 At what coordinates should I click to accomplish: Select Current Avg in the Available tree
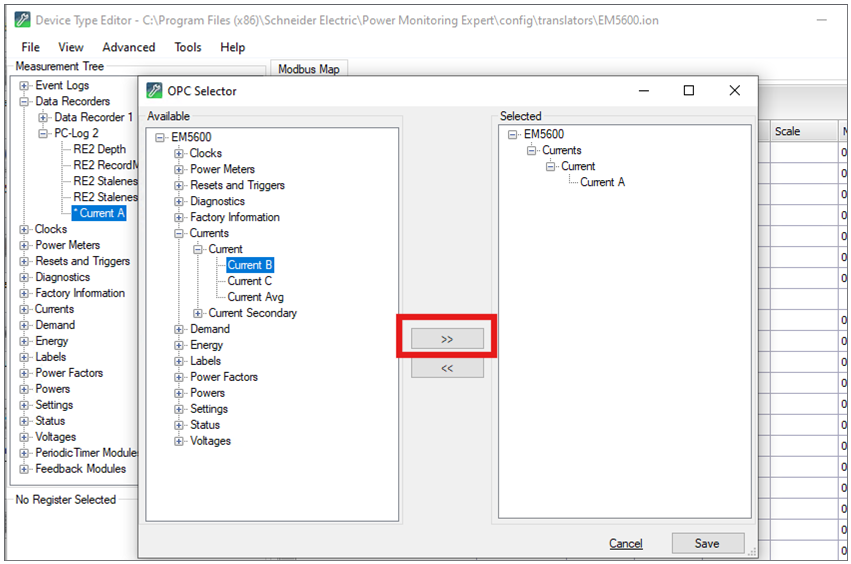tap(256, 297)
